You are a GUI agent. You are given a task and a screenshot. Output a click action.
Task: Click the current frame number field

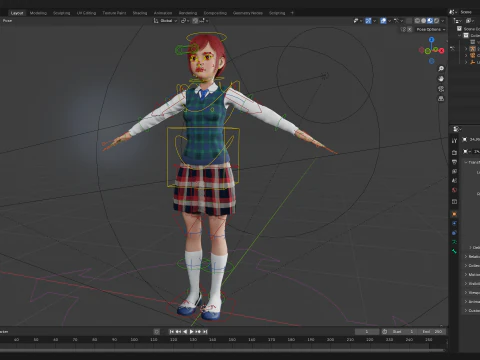pos(367,332)
